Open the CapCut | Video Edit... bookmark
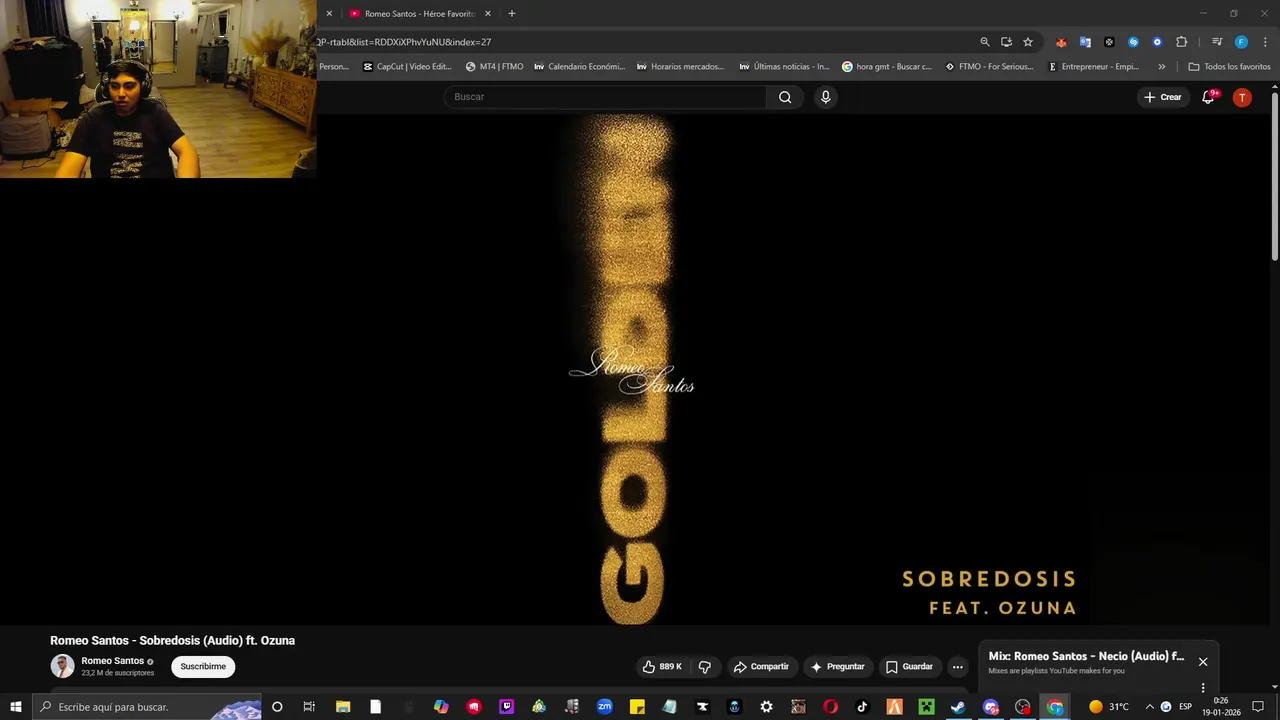This screenshot has height=720, width=1280. pyautogui.click(x=407, y=67)
